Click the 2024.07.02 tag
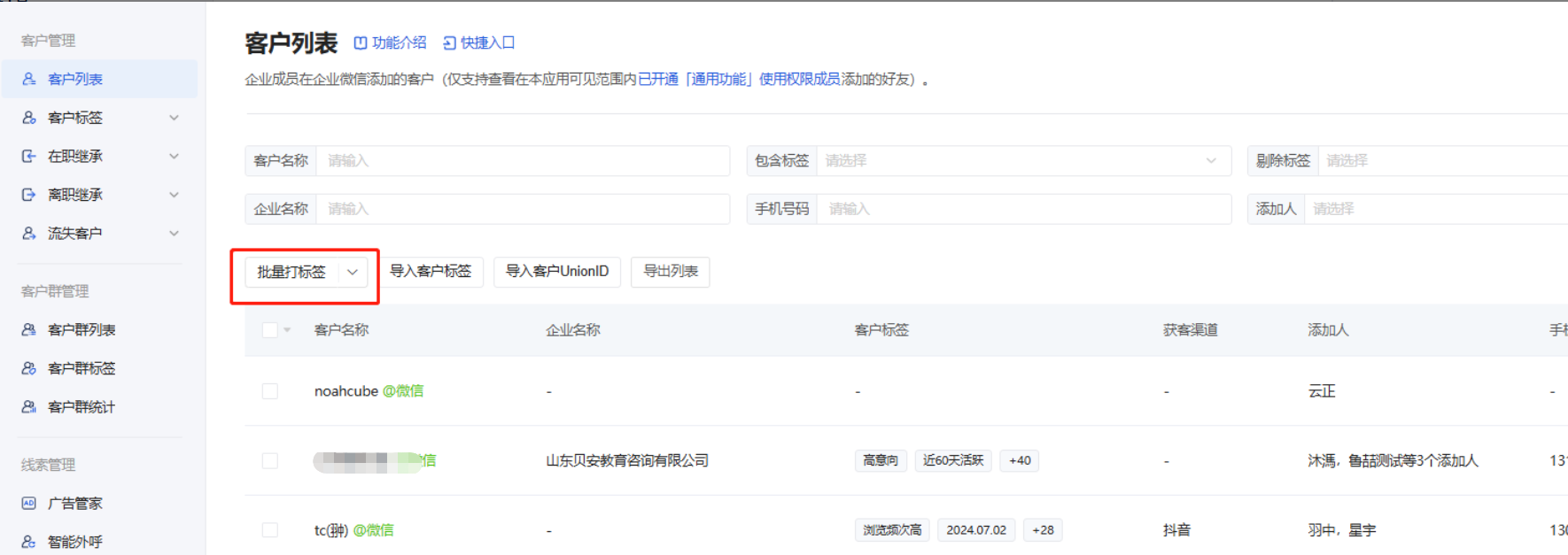Viewport: 1568px width, 555px height. [976, 530]
